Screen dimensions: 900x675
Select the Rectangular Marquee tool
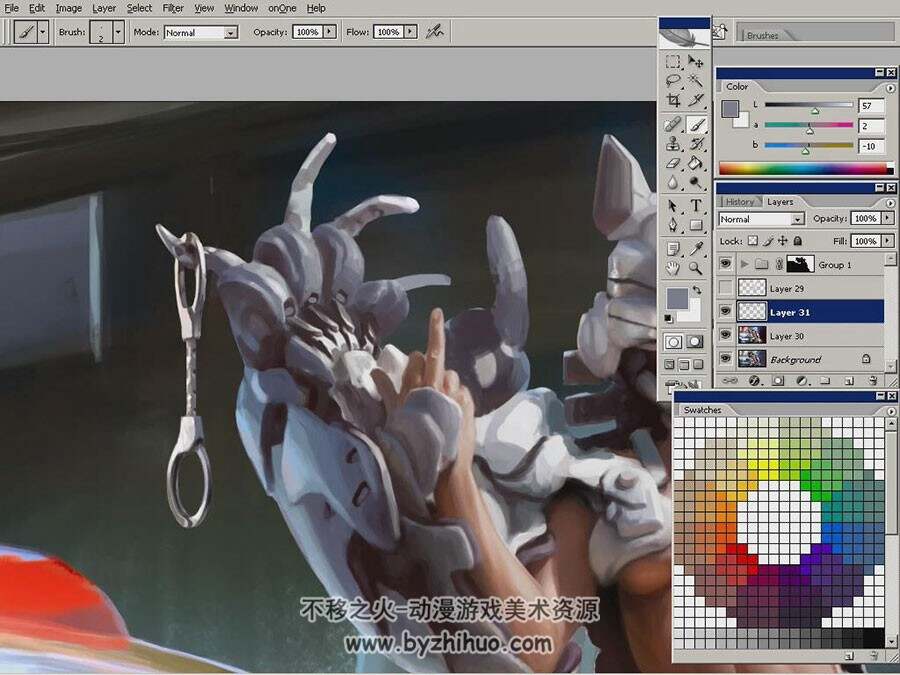click(x=673, y=61)
